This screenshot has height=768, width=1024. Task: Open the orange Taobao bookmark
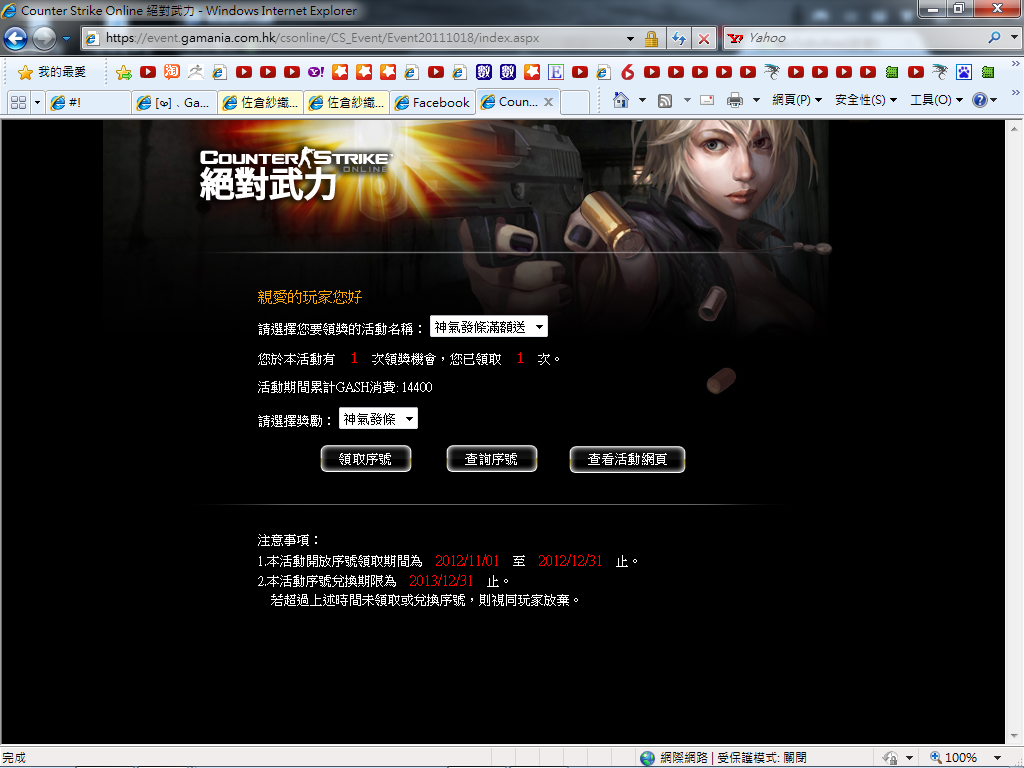pos(172,72)
